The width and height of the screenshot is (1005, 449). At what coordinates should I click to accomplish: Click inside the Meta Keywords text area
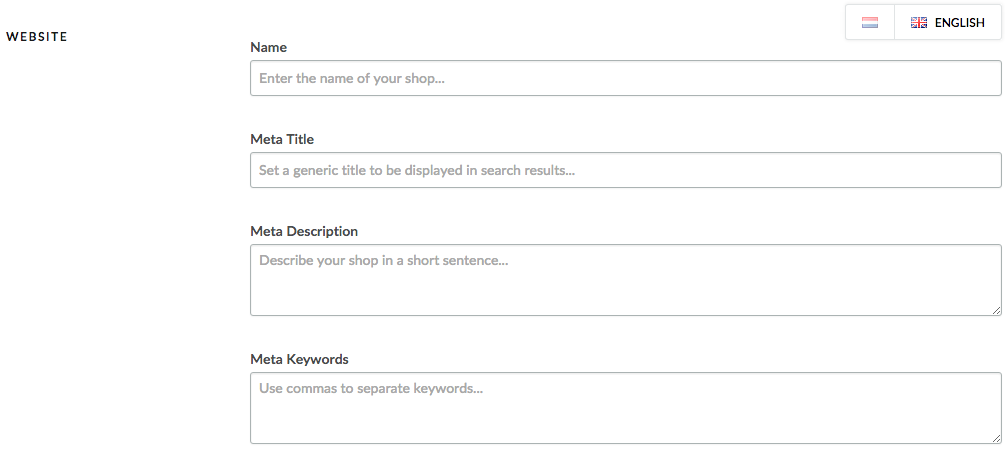click(x=626, y=408)
